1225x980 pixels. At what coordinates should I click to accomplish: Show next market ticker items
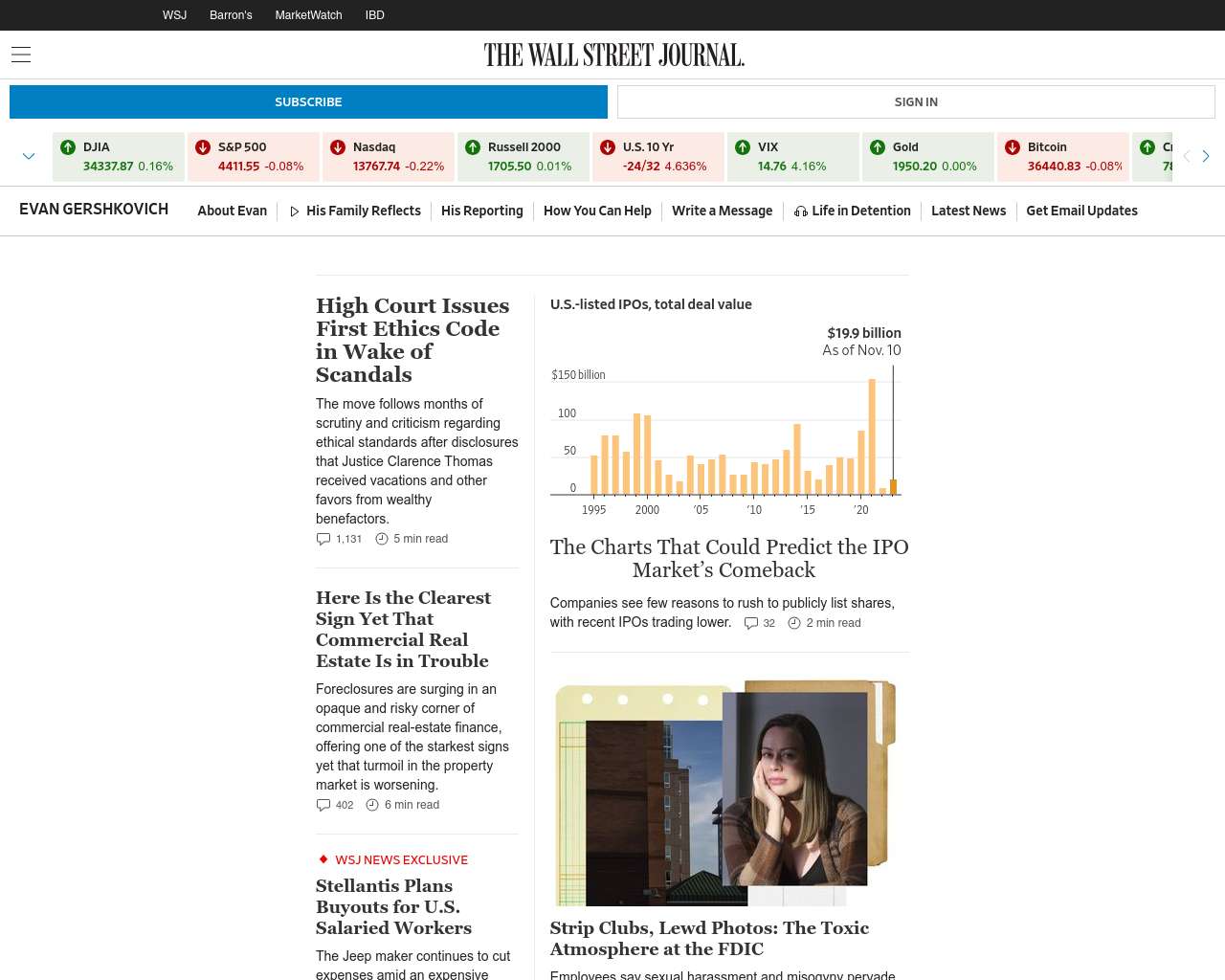pos(1206,156)
